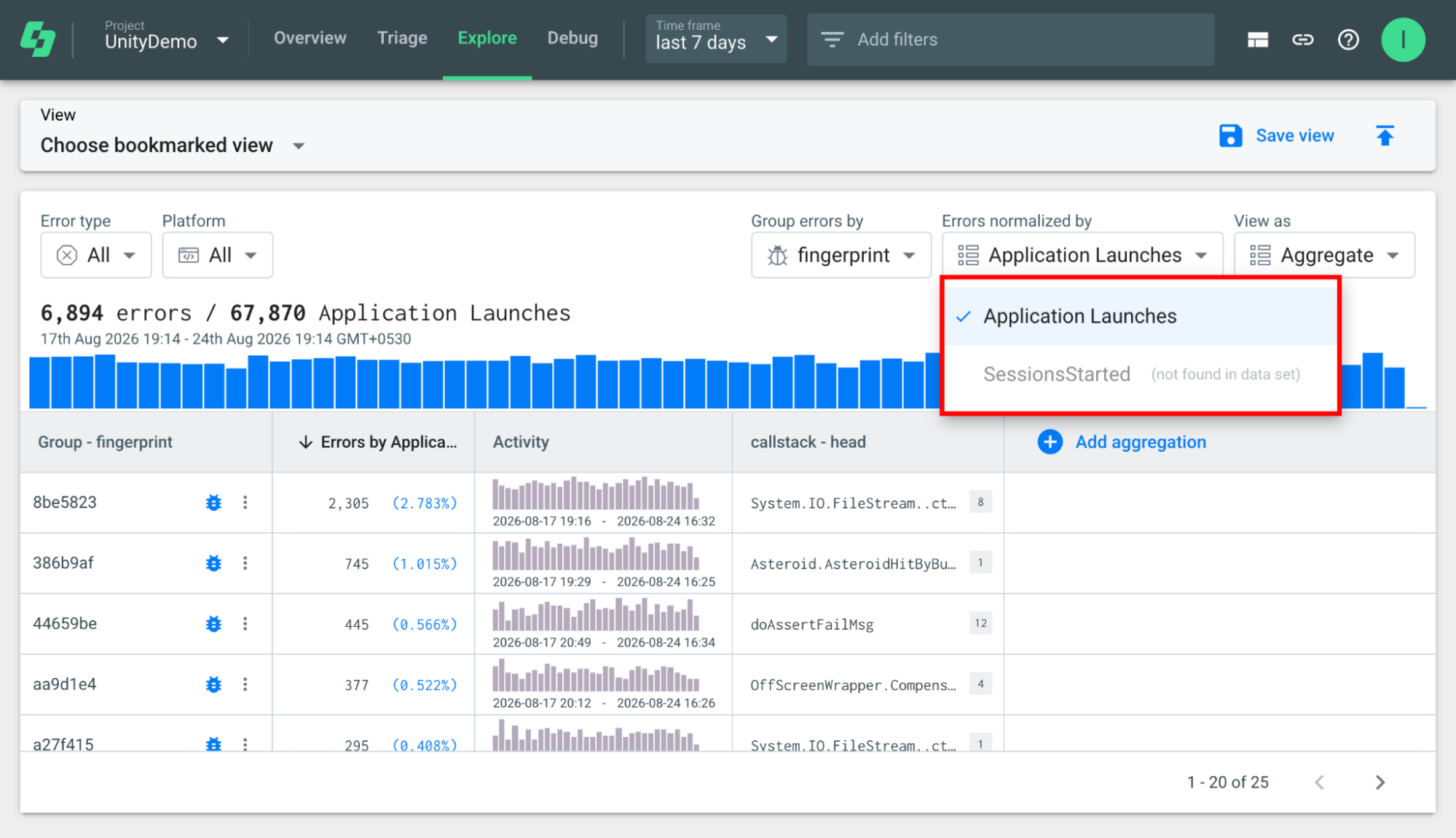
Task: Click the sort arrow on Errors column
Action: pyautogui.click(x=306, y=442)
